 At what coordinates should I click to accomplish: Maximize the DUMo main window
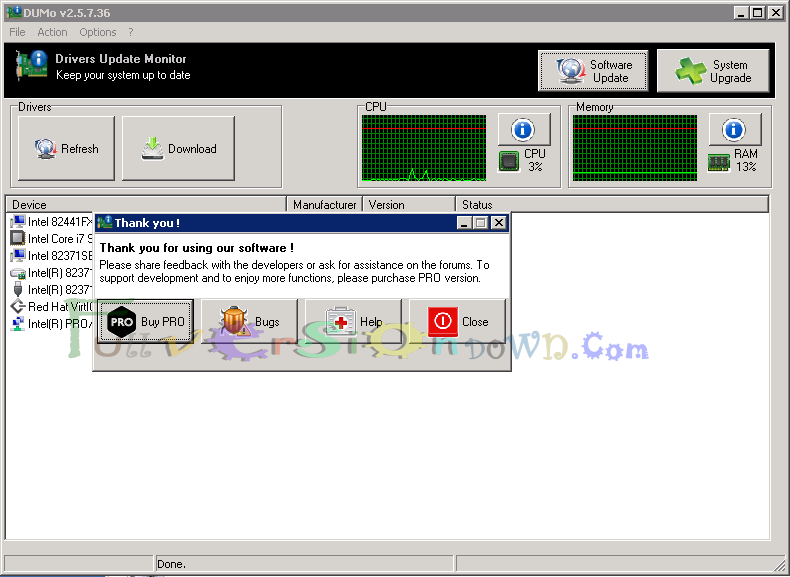coord(757,13)
